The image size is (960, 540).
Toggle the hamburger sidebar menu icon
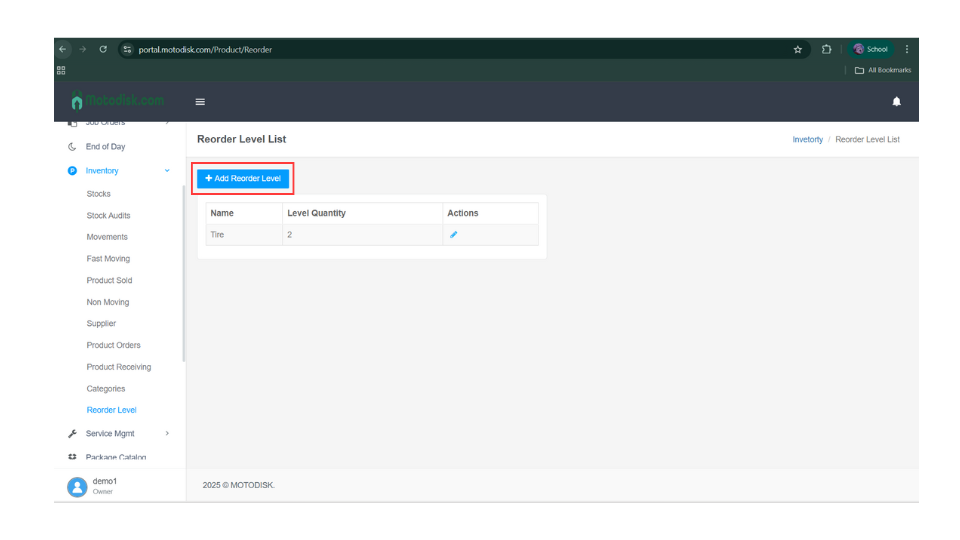200,101
